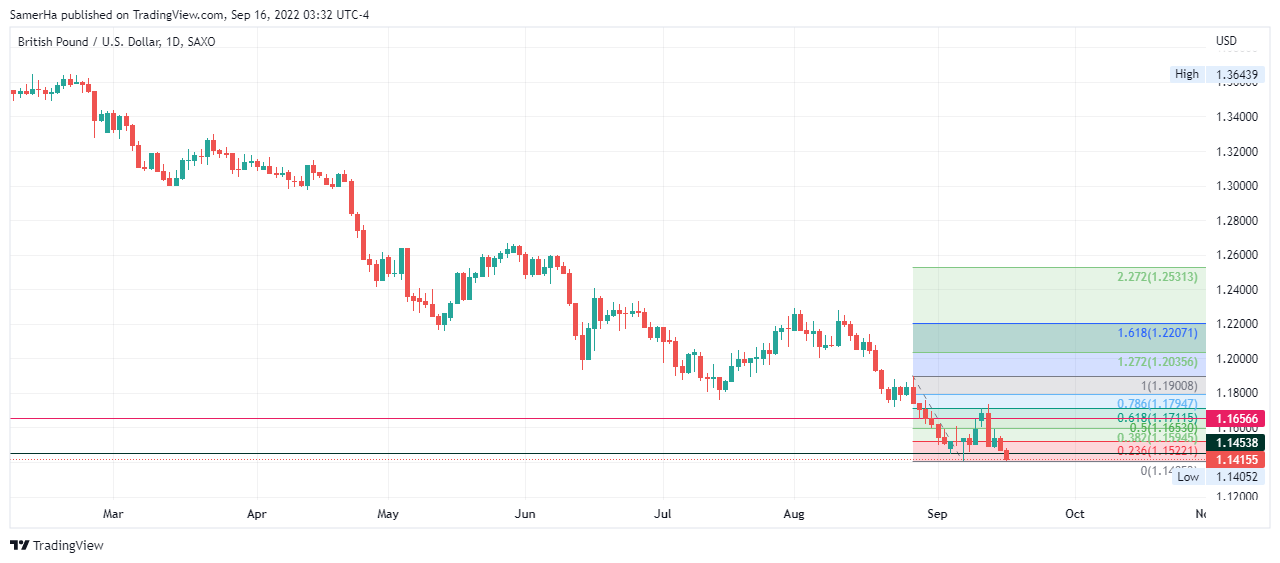The width and height of the screenshot is (1280, 563).
Task: Click the 1.36439 high value label
Action: [1238, 74]
